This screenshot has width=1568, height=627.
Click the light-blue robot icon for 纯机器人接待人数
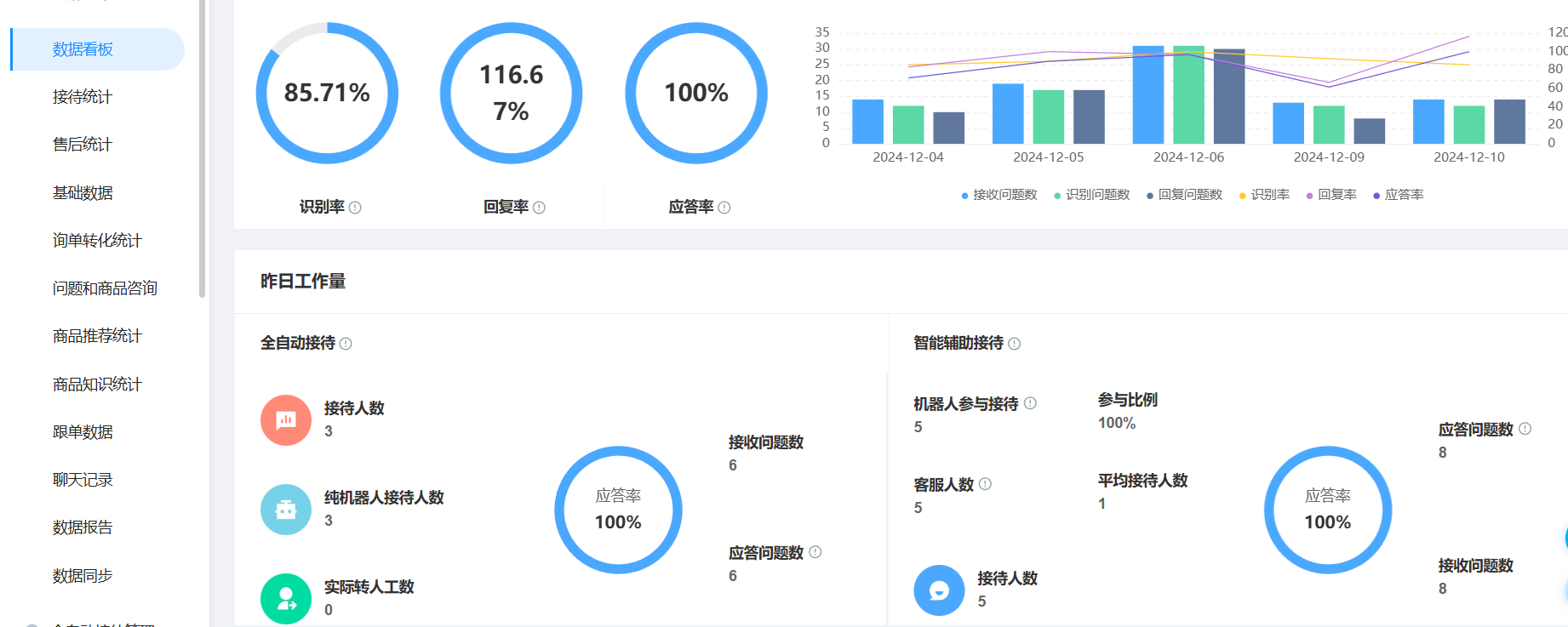point(286,510)
